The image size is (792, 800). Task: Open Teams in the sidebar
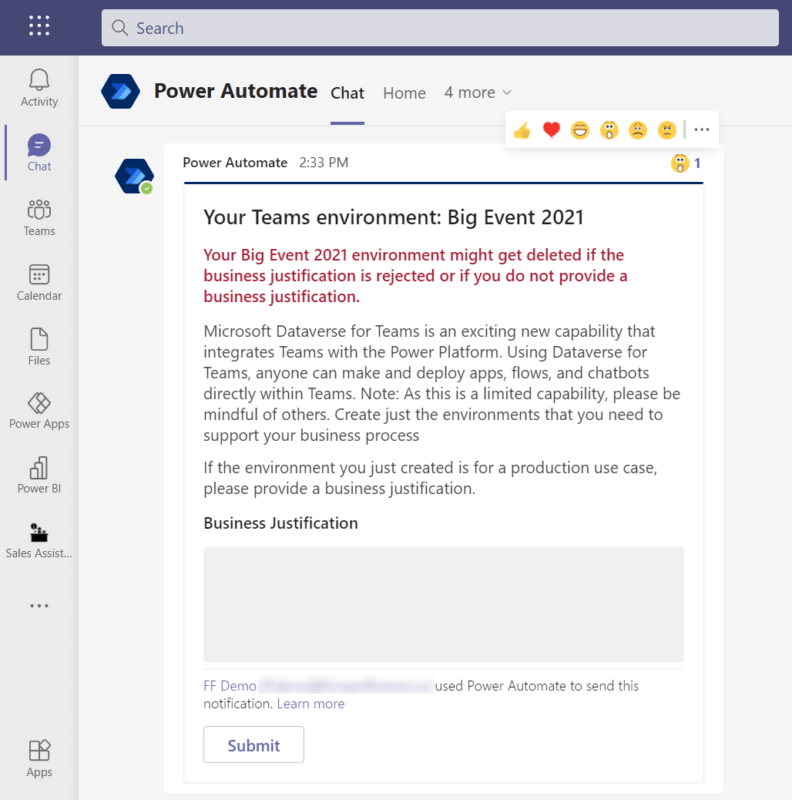39,217
